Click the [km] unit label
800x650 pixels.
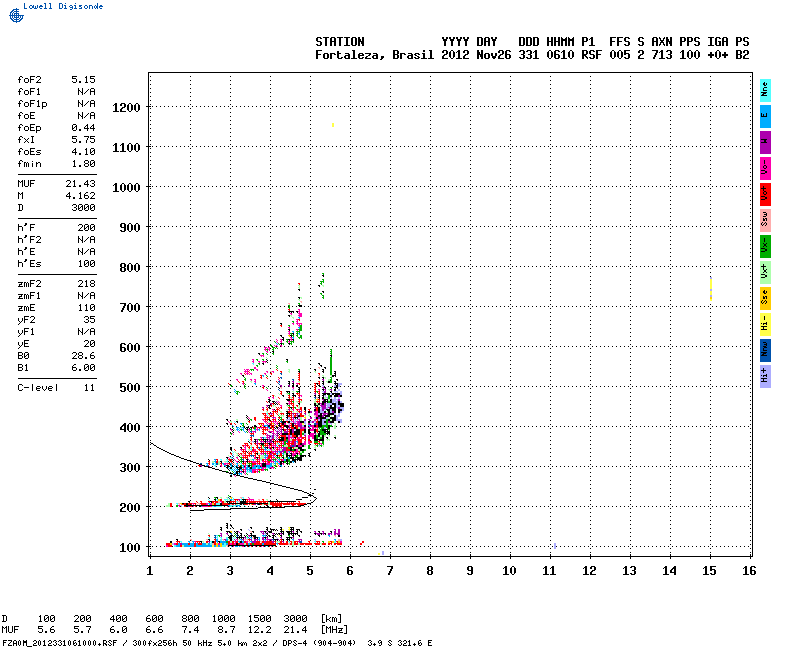332,618
